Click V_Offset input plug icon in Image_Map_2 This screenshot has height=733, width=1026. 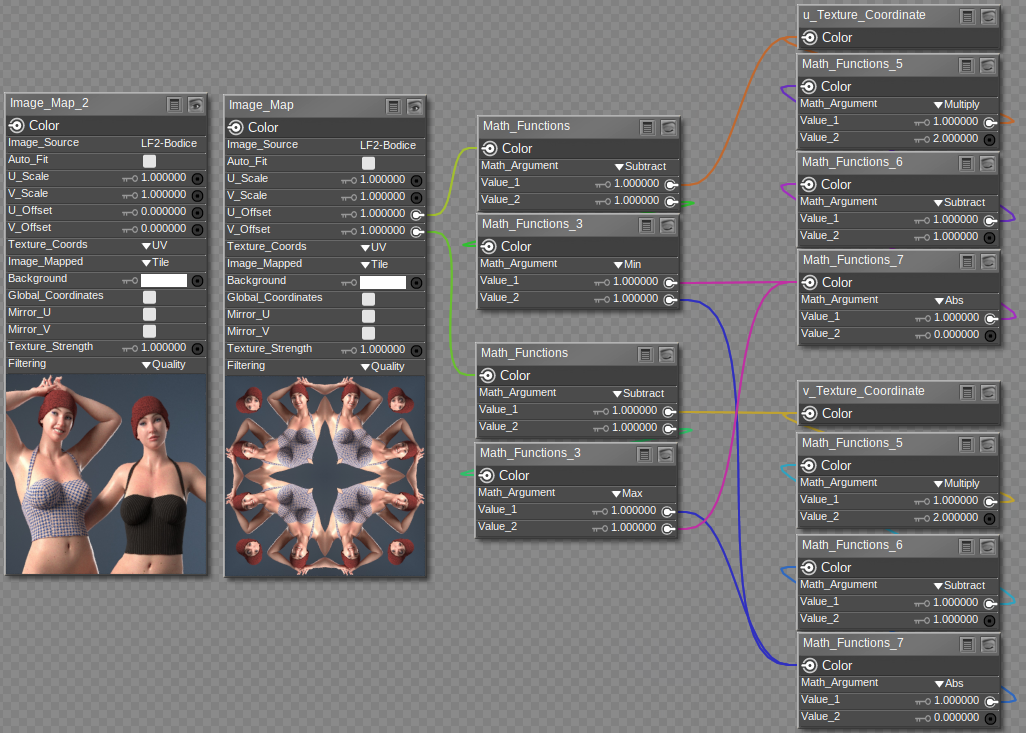(197, 229)
